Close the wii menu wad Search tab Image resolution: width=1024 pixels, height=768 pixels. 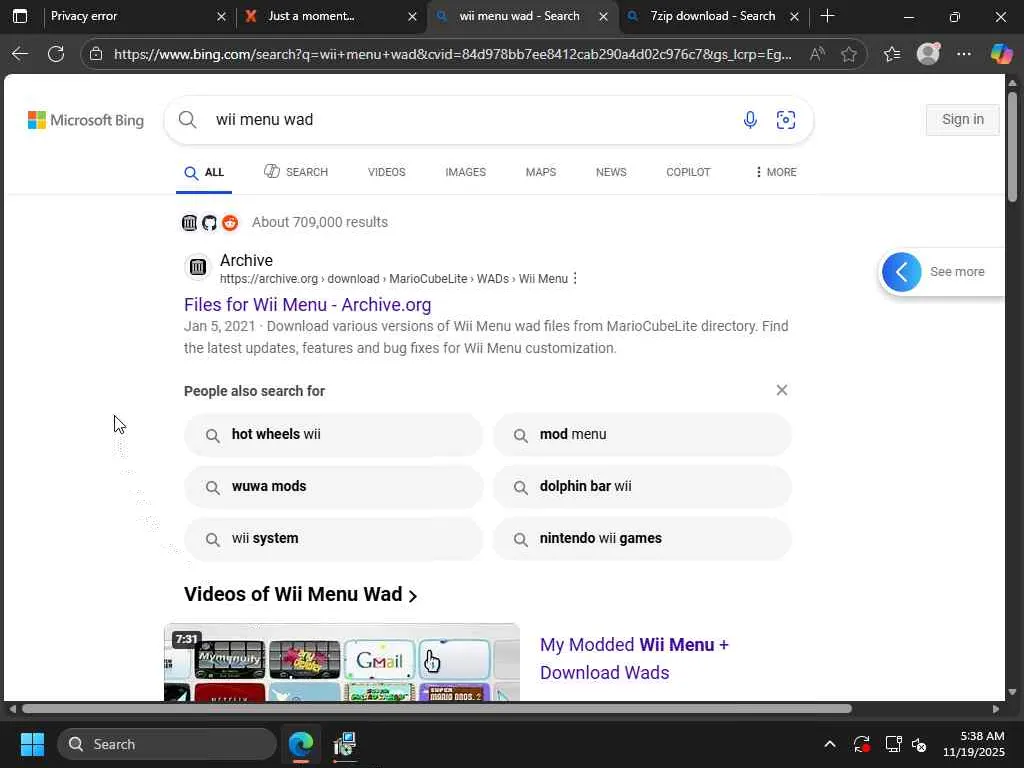603,16
